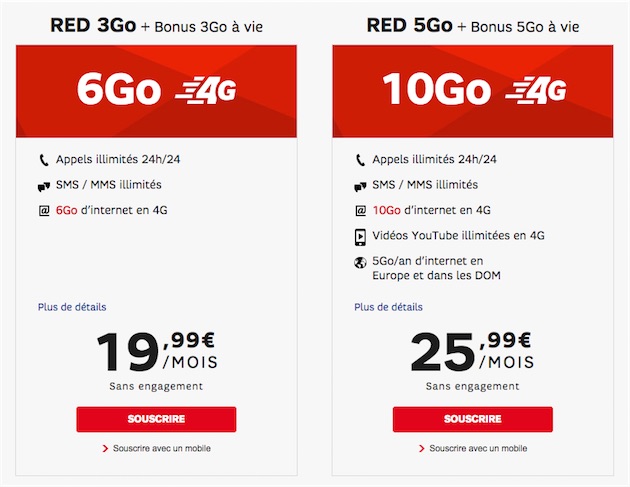Screen dimensions: 630x487
Task: Click the SMS/MMS chat icon in the 10Go plan
Action: pos(360,186)
